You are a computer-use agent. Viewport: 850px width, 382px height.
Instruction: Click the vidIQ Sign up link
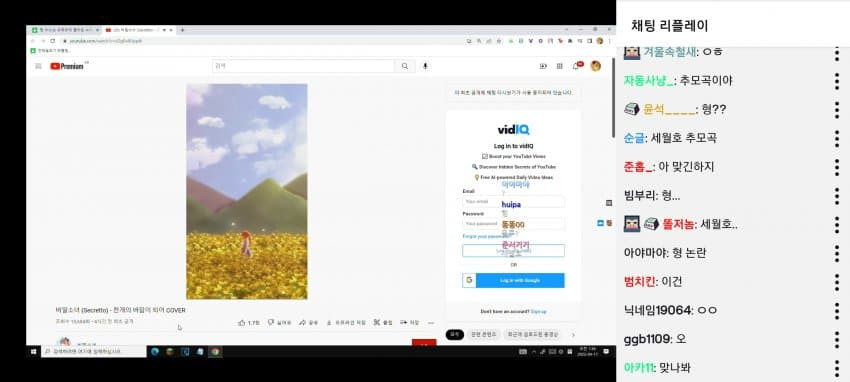(538, 312)
